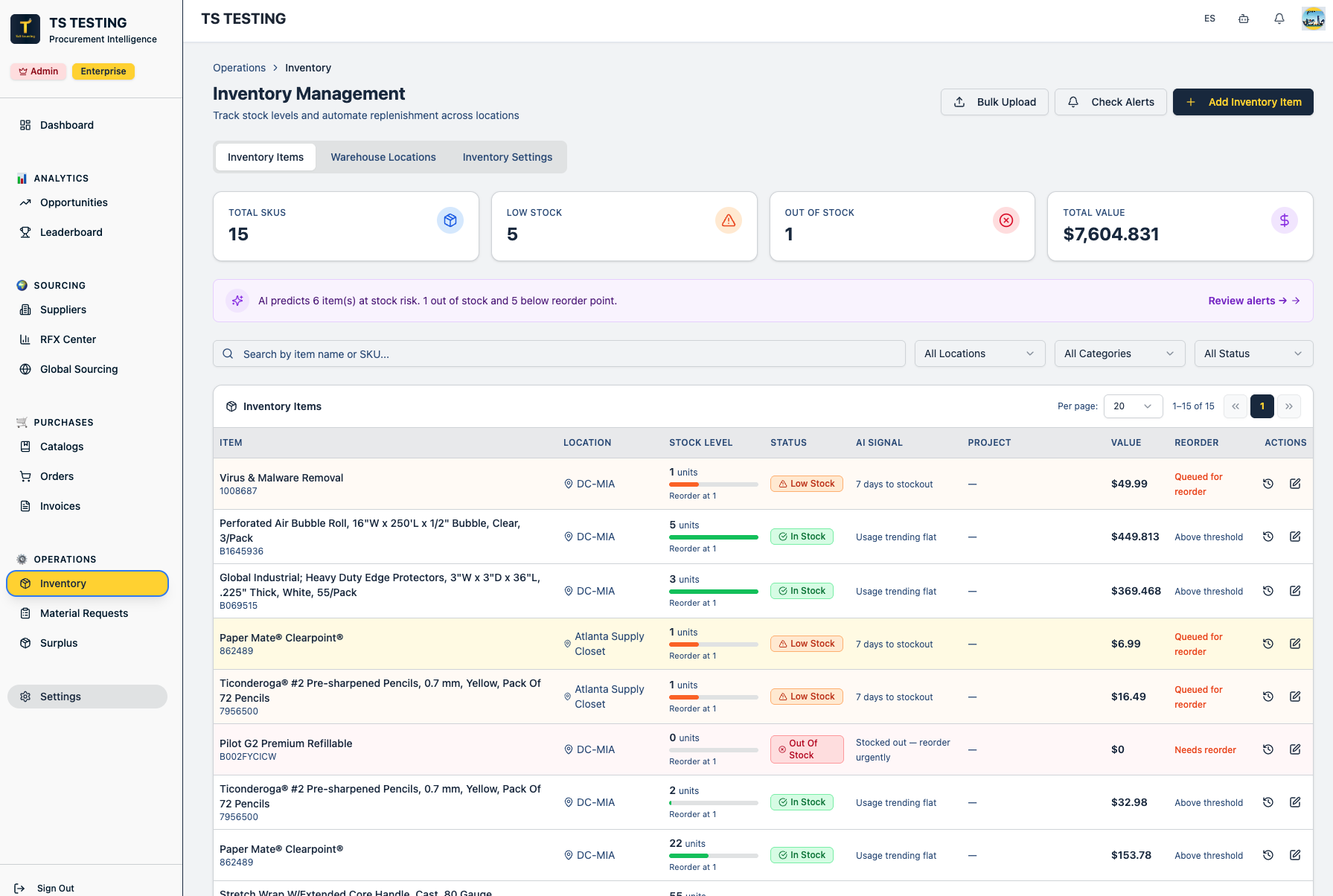Switch to Warehouse Locations tab
Image resolution: width=1333 pixels, height=896 pixels.
click(383, 157)
